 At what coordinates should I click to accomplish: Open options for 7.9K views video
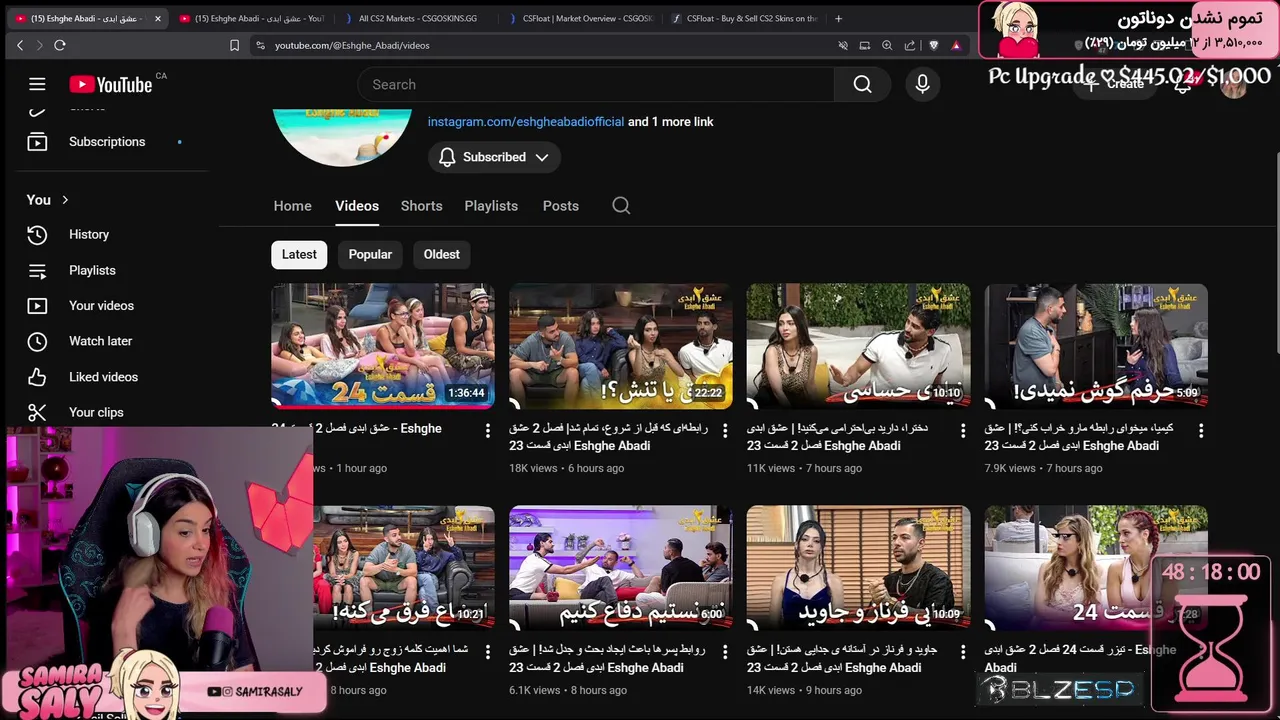pyautogui.click(x=1201, y=430)
